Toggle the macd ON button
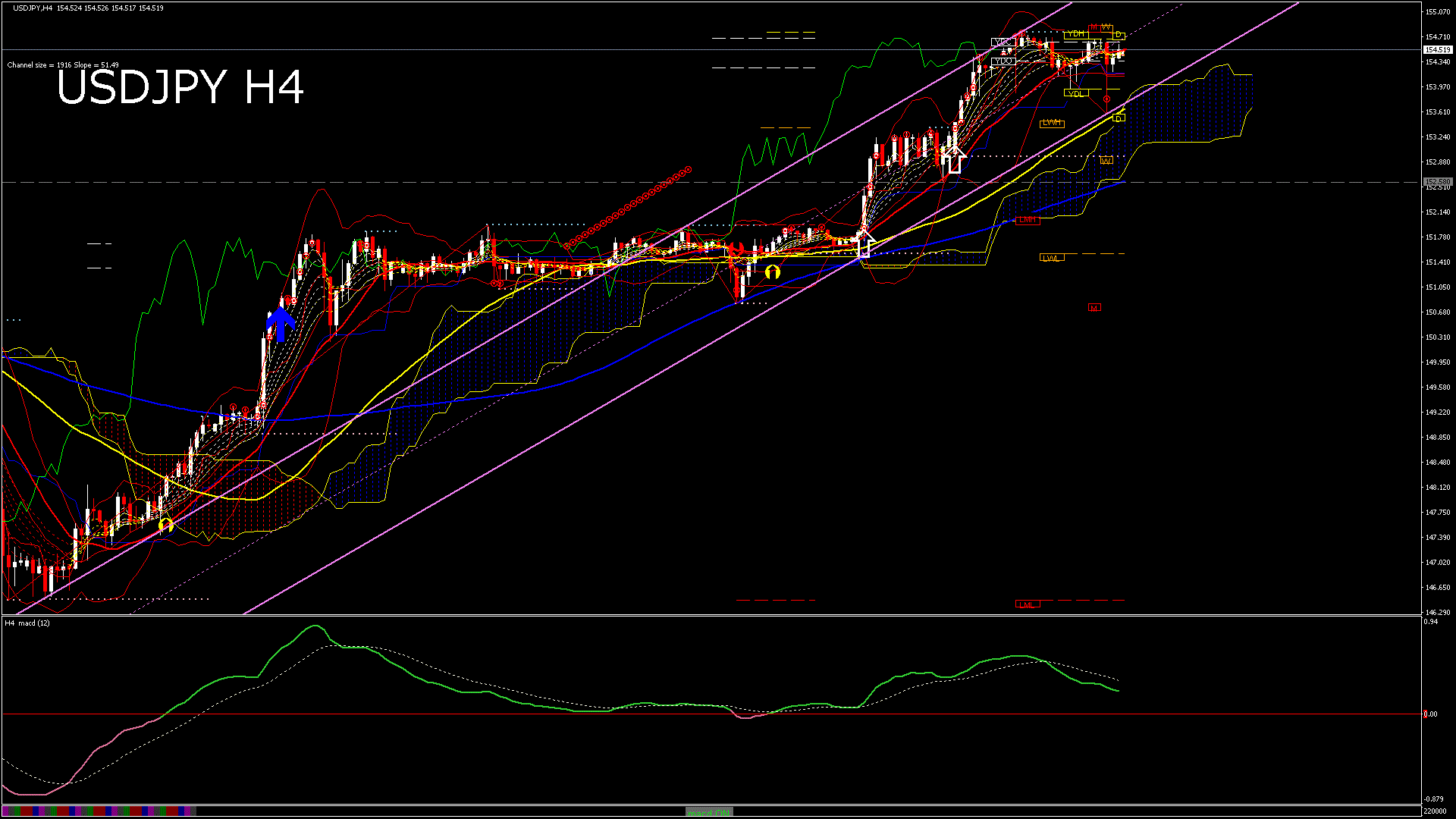The image size is (1456, 819). pyautogui.click(x=709, y=811)
